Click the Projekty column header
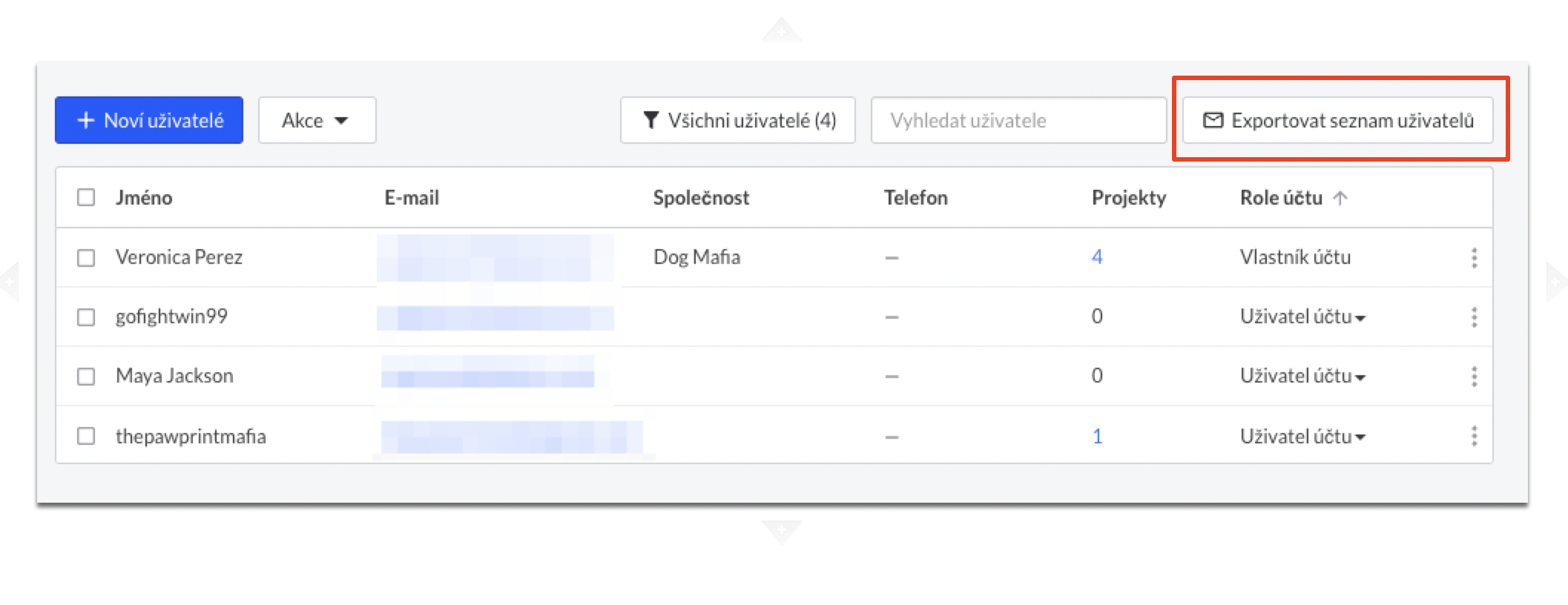This screenshot has width=1568, height=605. (1128, 198)
